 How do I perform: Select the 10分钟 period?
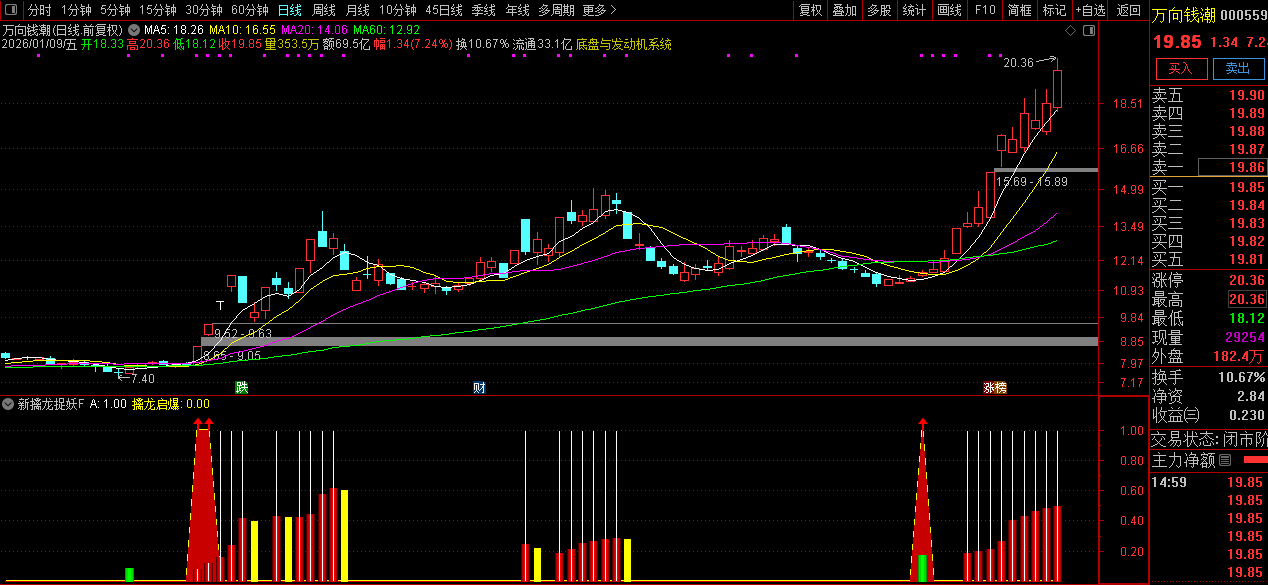point(398,10)
